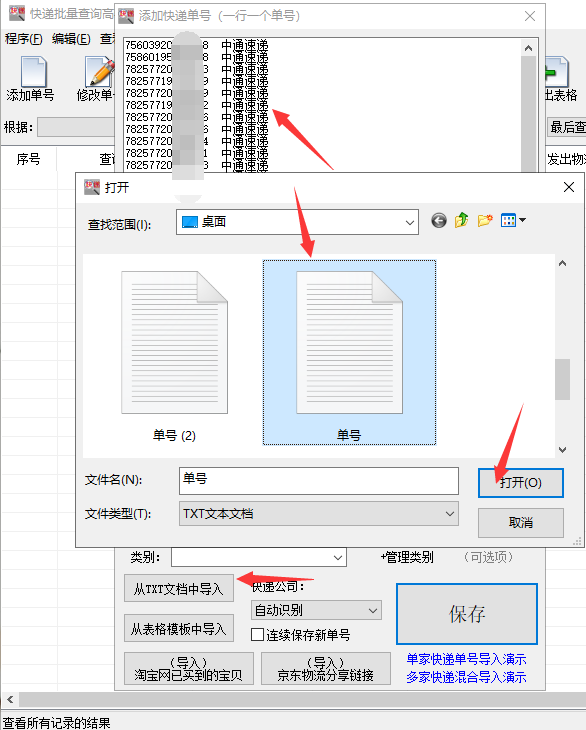Viewport: 586px width, 730px height.
Task: Click 京东物流分享链接 import button
Action: tap(325, 669)
